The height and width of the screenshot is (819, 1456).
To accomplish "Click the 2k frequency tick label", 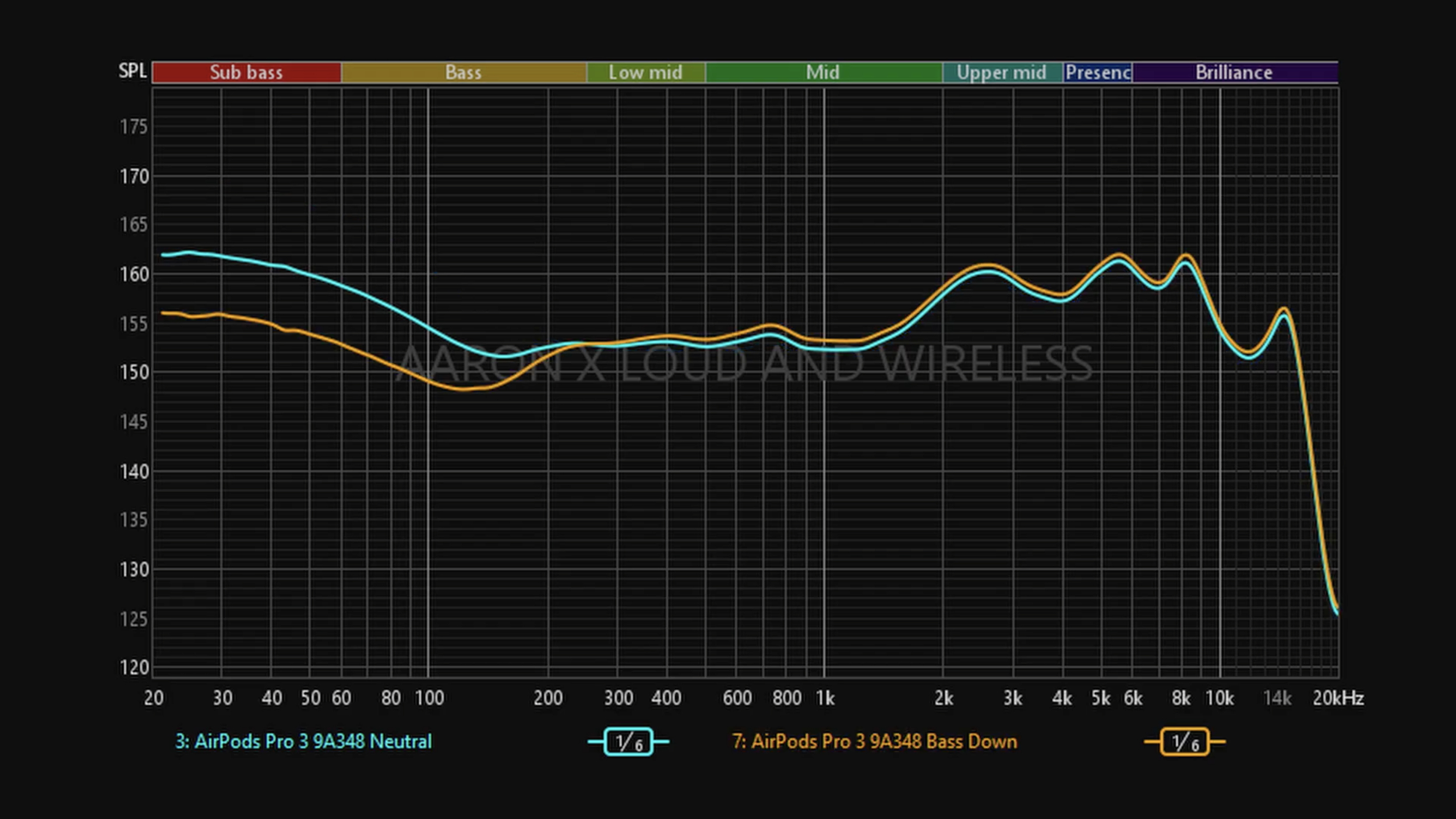I will click(944, 698).
